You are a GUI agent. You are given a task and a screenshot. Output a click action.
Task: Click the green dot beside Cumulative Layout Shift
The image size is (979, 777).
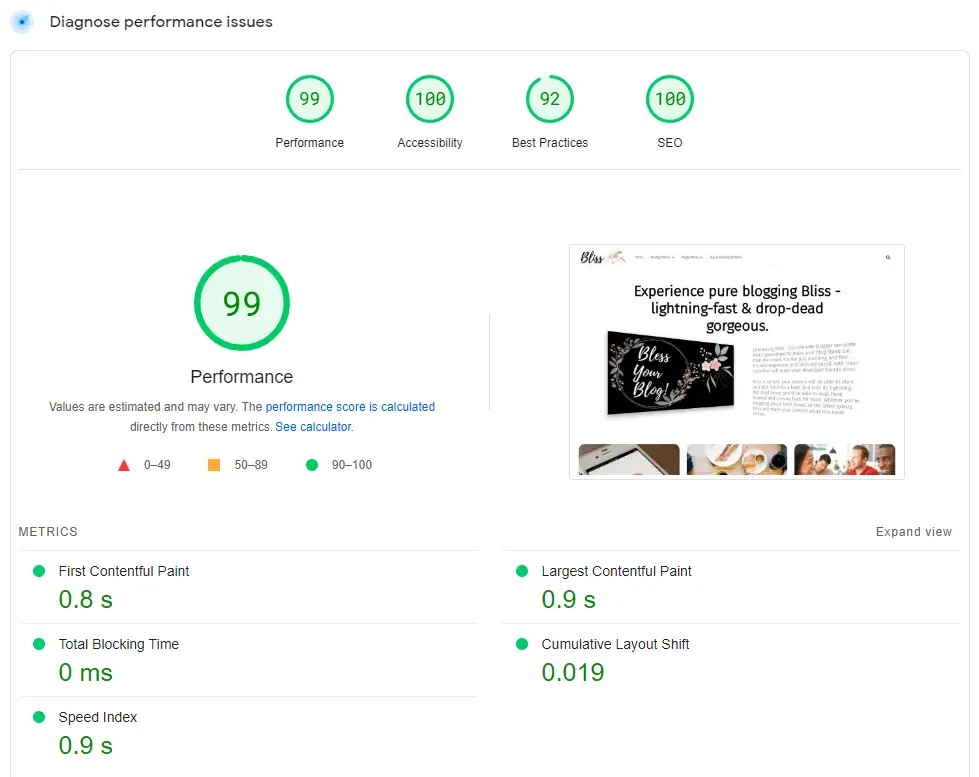pyautogui.click(x=522, y=644)
